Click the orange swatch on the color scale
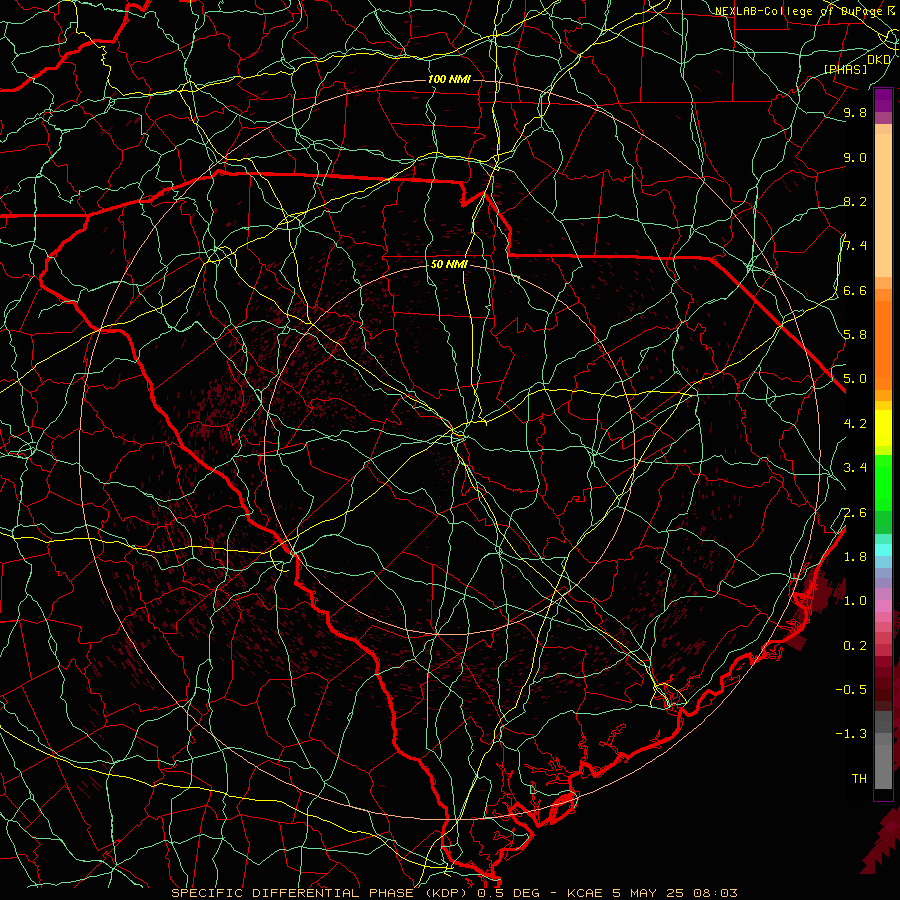Image resolution: width=900 pixels, height=900 pixels. 883,346
